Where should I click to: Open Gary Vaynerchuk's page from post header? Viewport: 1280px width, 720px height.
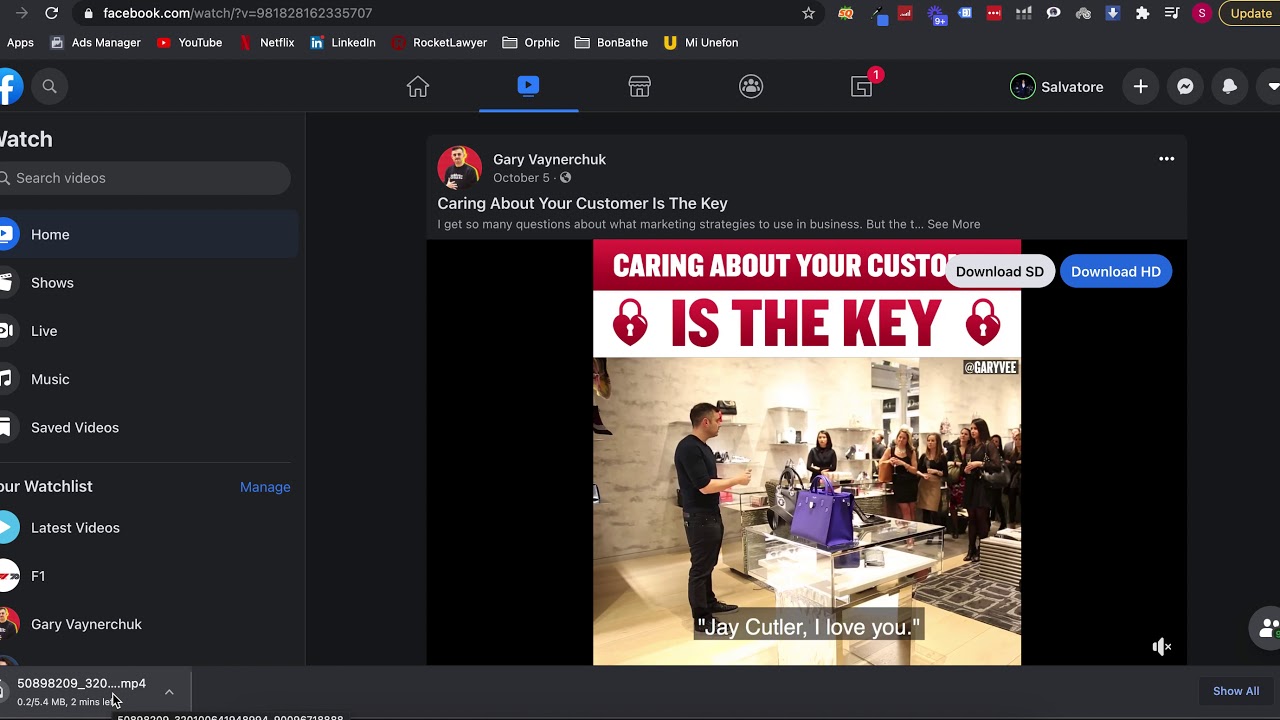(x=549, y=160)
